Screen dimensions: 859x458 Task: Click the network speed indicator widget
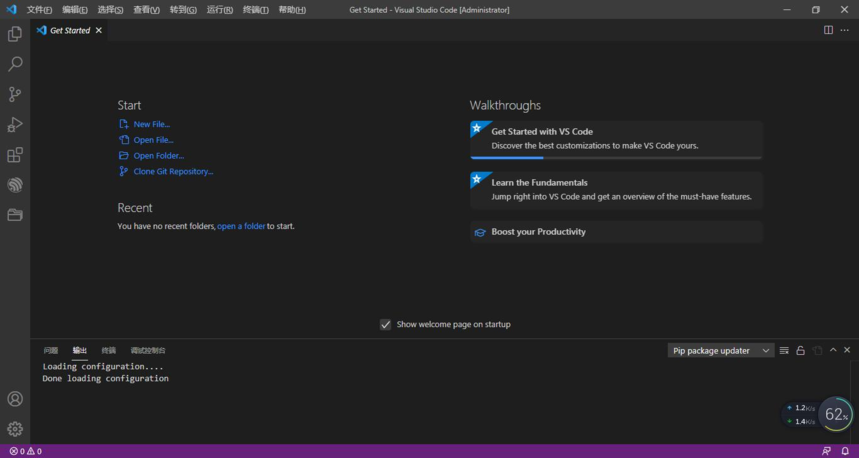(800, 415)
